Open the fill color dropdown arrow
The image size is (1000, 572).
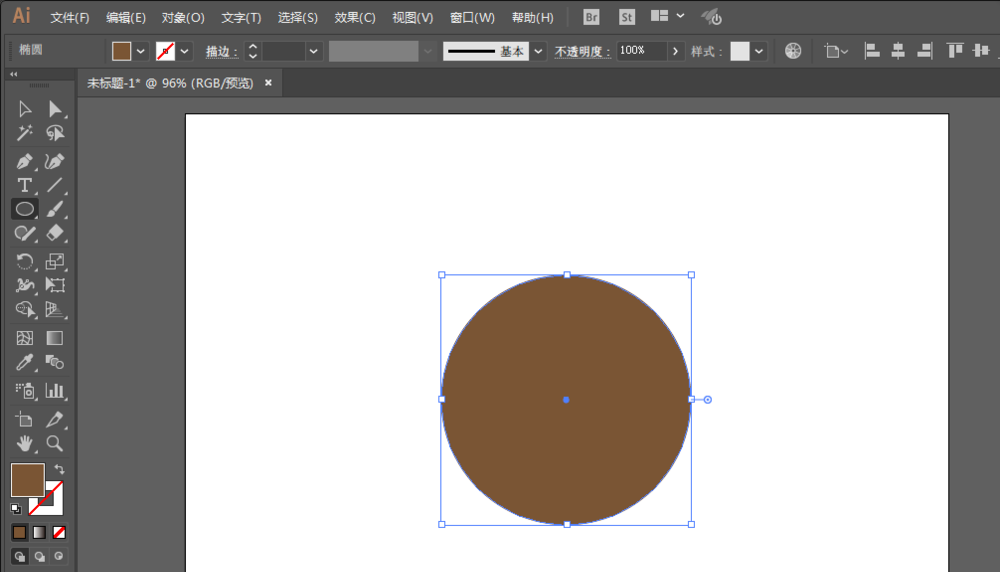[x=140, y=51]
